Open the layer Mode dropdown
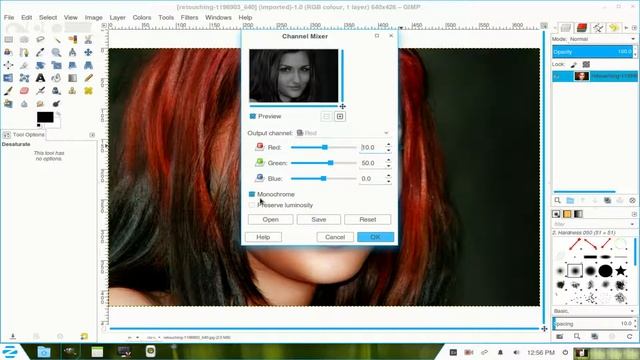The width and height of the screenshot is (640, 360). 602,39
